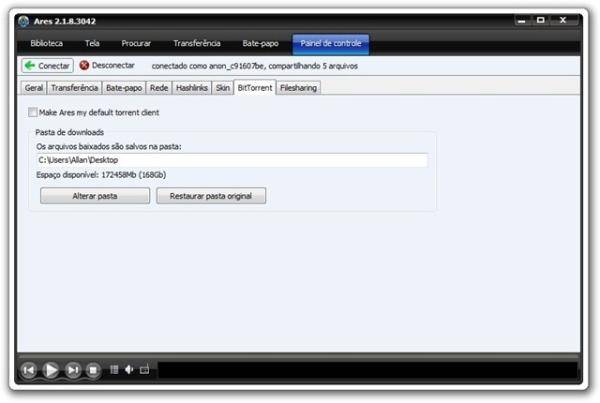Viewport: 600px width, 403px height.
Task: Click the black player track display area
Action: pyautogui.click(x=368, y=370)
